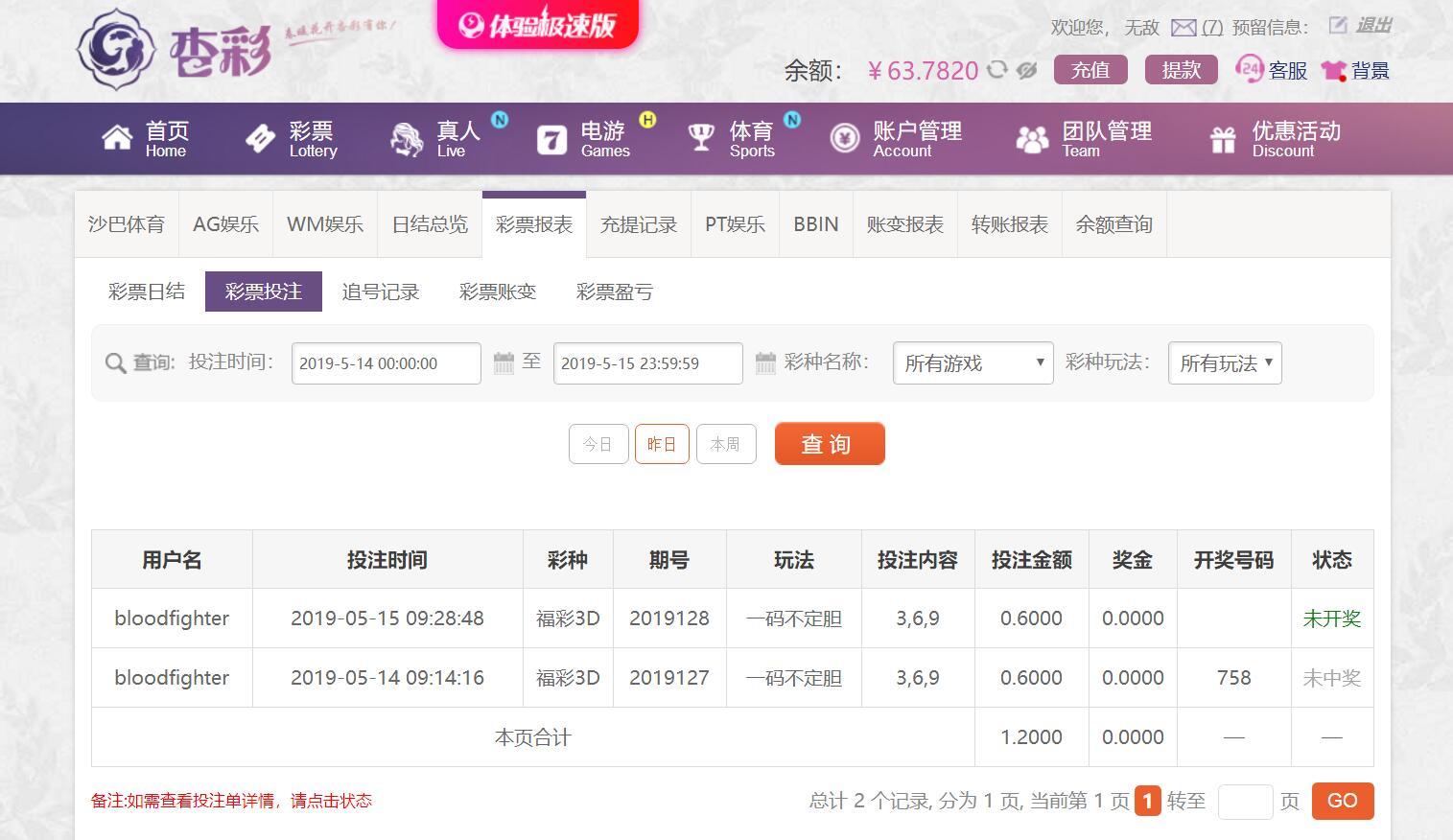Click the Discount gift box icon
This screenshot has width=1453, height=840.
click(x=1223, y=140)
